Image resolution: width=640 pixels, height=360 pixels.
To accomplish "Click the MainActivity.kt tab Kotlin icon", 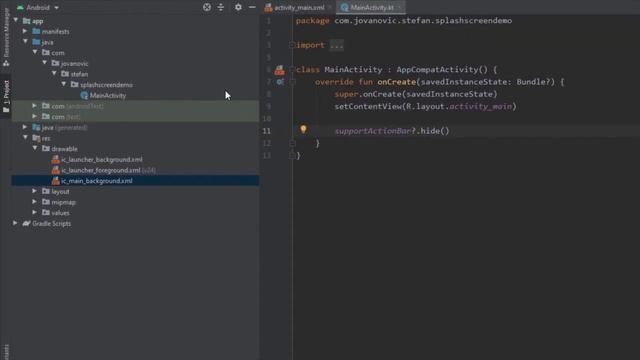I will click(344, 7).
